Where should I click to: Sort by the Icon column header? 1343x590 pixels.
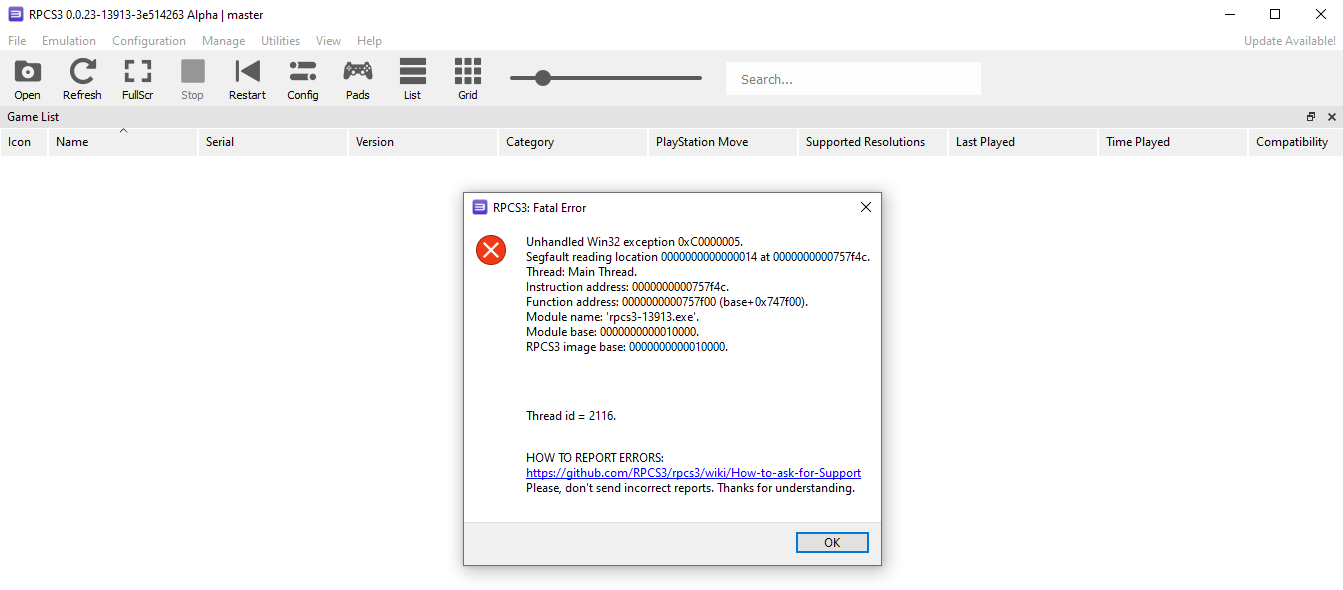pyautogui.click(x=24, y=142)
